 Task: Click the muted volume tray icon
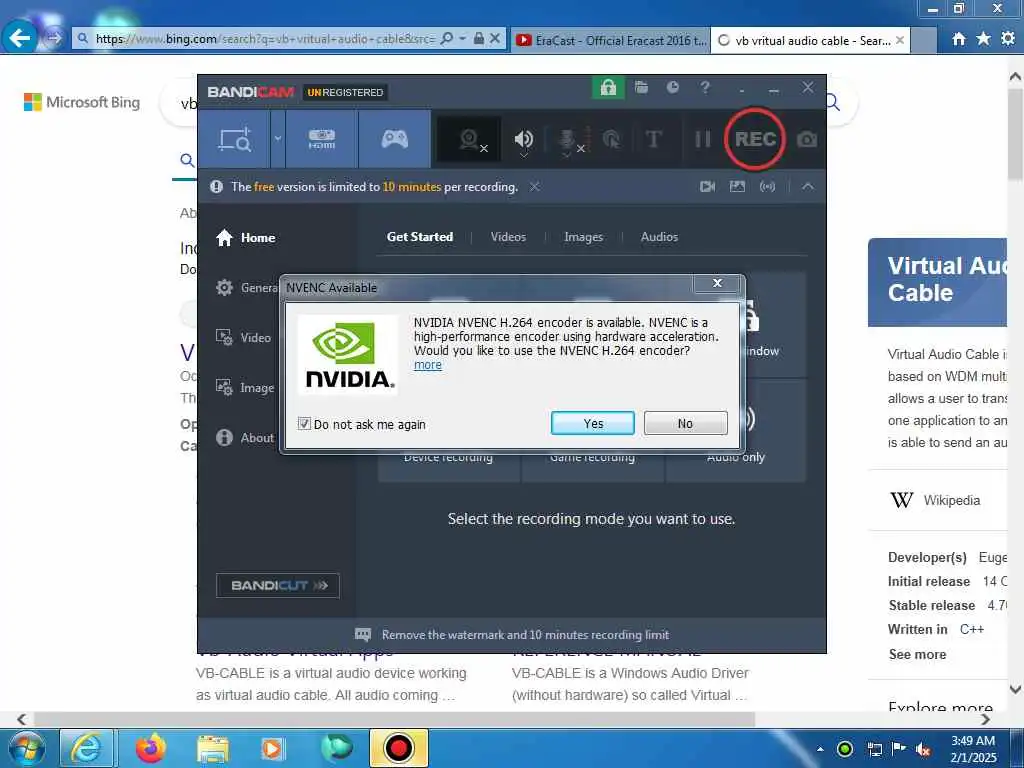[x=923, y=749]
